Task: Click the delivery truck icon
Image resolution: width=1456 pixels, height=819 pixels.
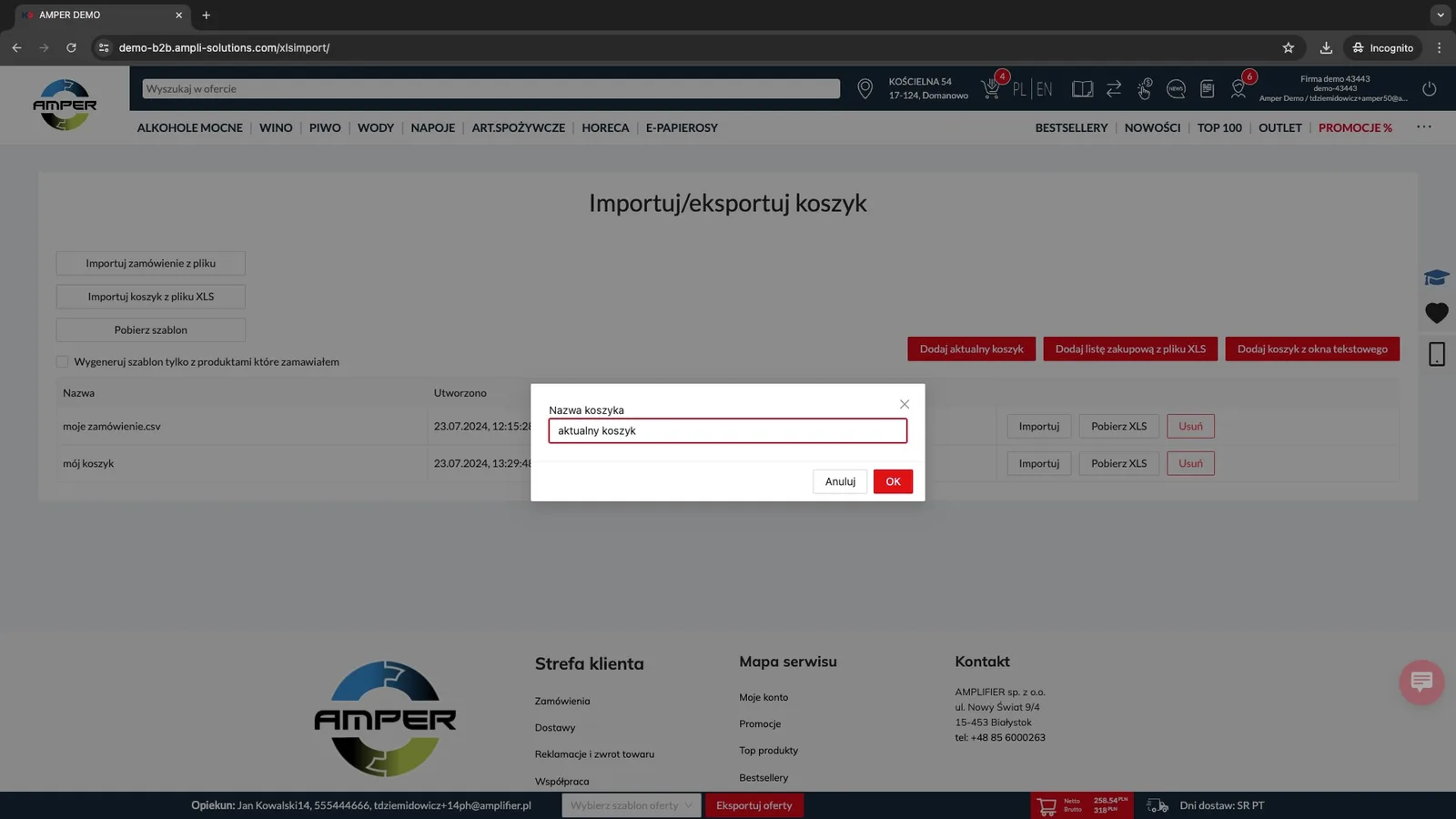Action: click(1158, 805)
